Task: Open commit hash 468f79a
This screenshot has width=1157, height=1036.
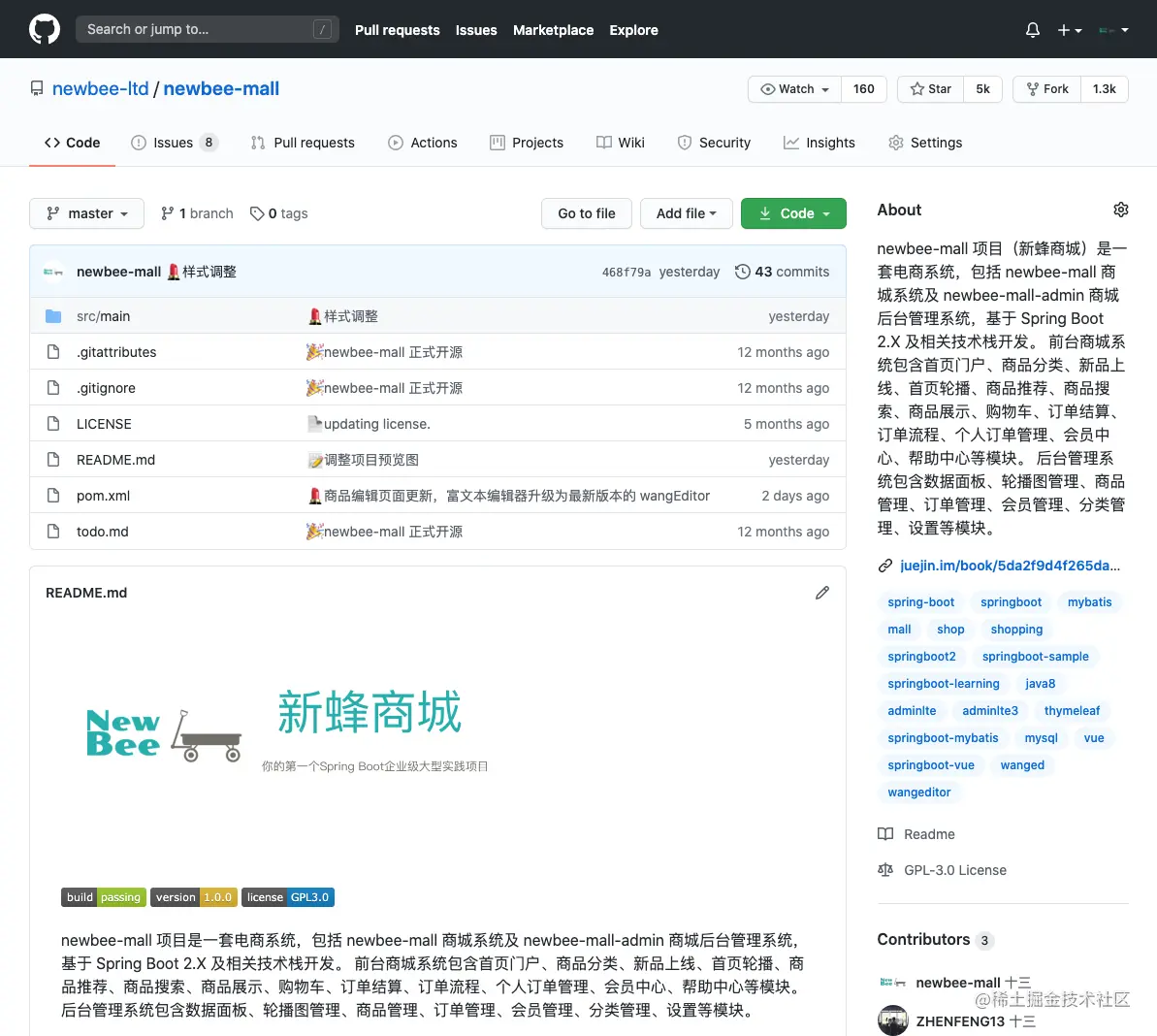Action: (x=626, y=273)
